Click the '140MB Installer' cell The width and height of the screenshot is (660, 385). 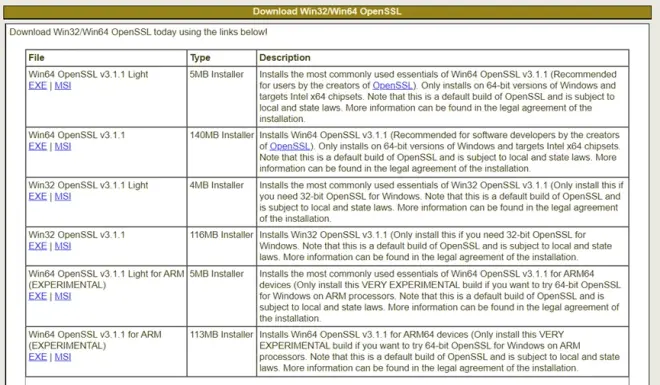tap(221, 152)
